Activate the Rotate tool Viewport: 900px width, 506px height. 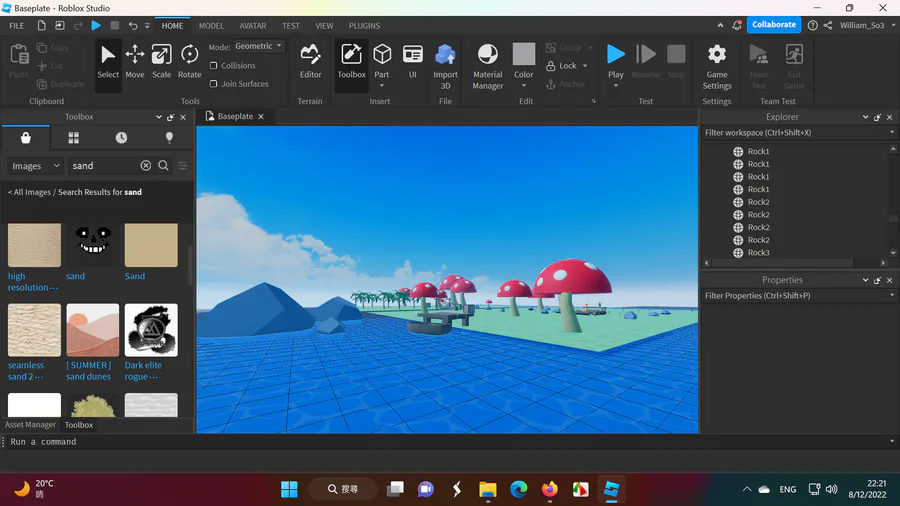pos(189,62)
